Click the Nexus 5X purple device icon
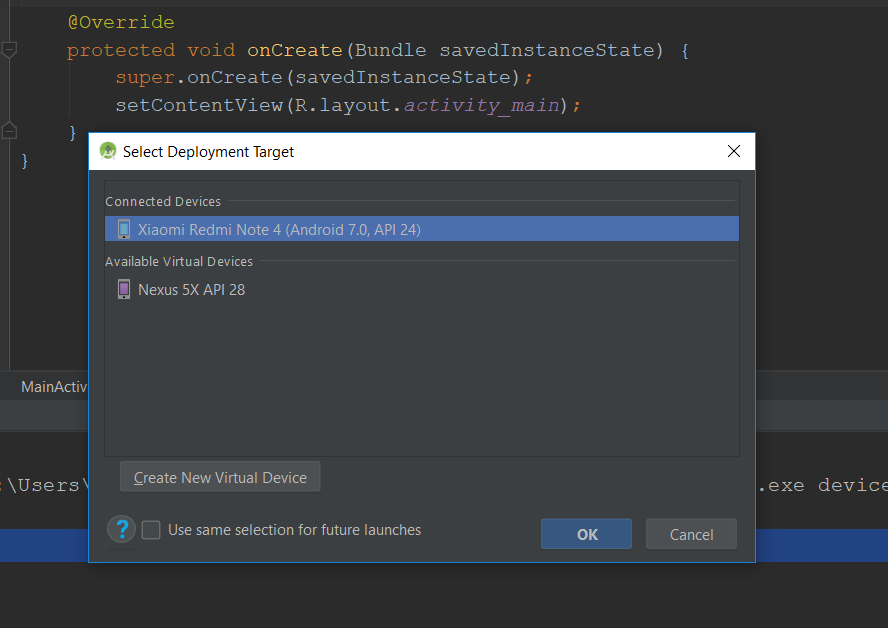The width and height of the screenshot is (888, 628). pyautogui.click(x=123, y=289)
